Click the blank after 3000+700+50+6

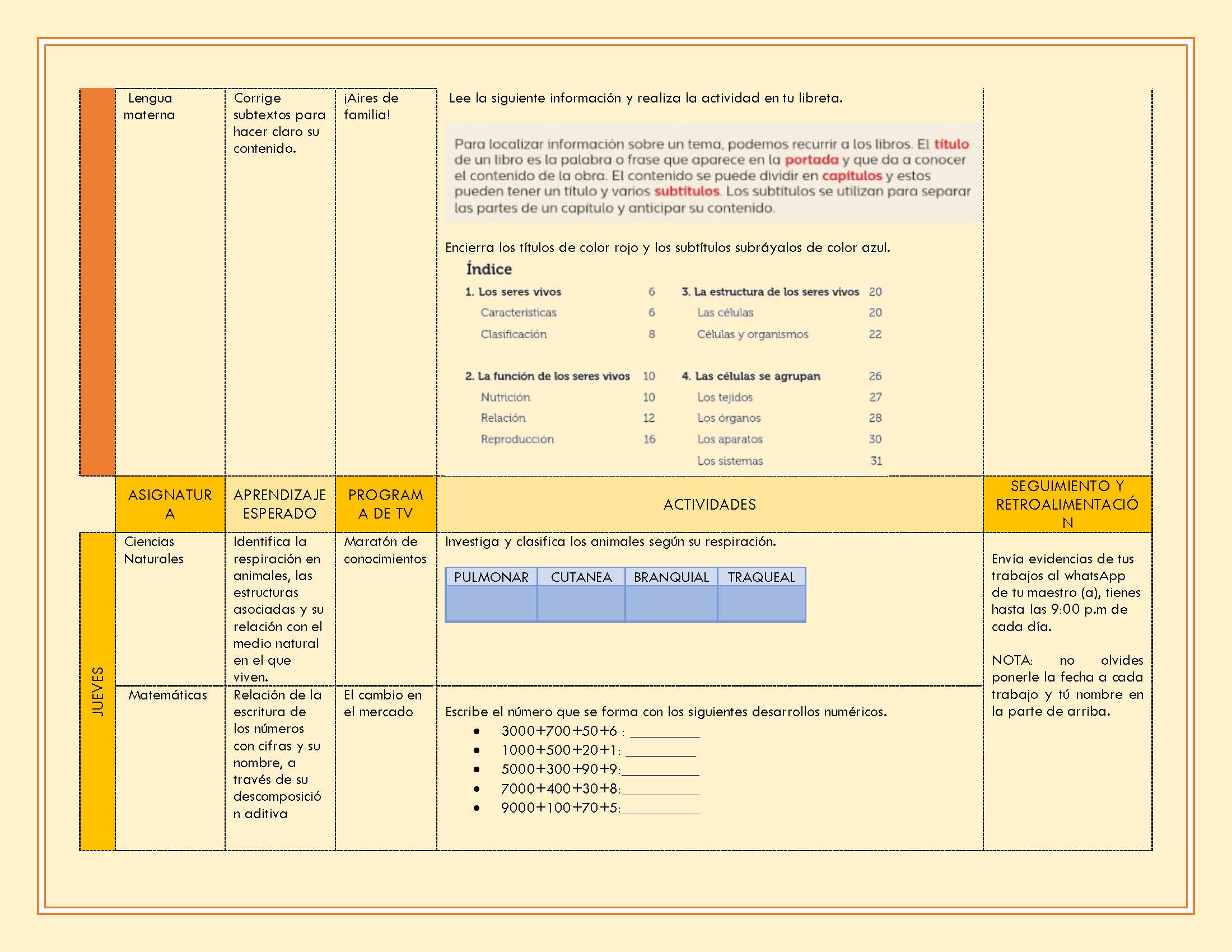[665, 732]
